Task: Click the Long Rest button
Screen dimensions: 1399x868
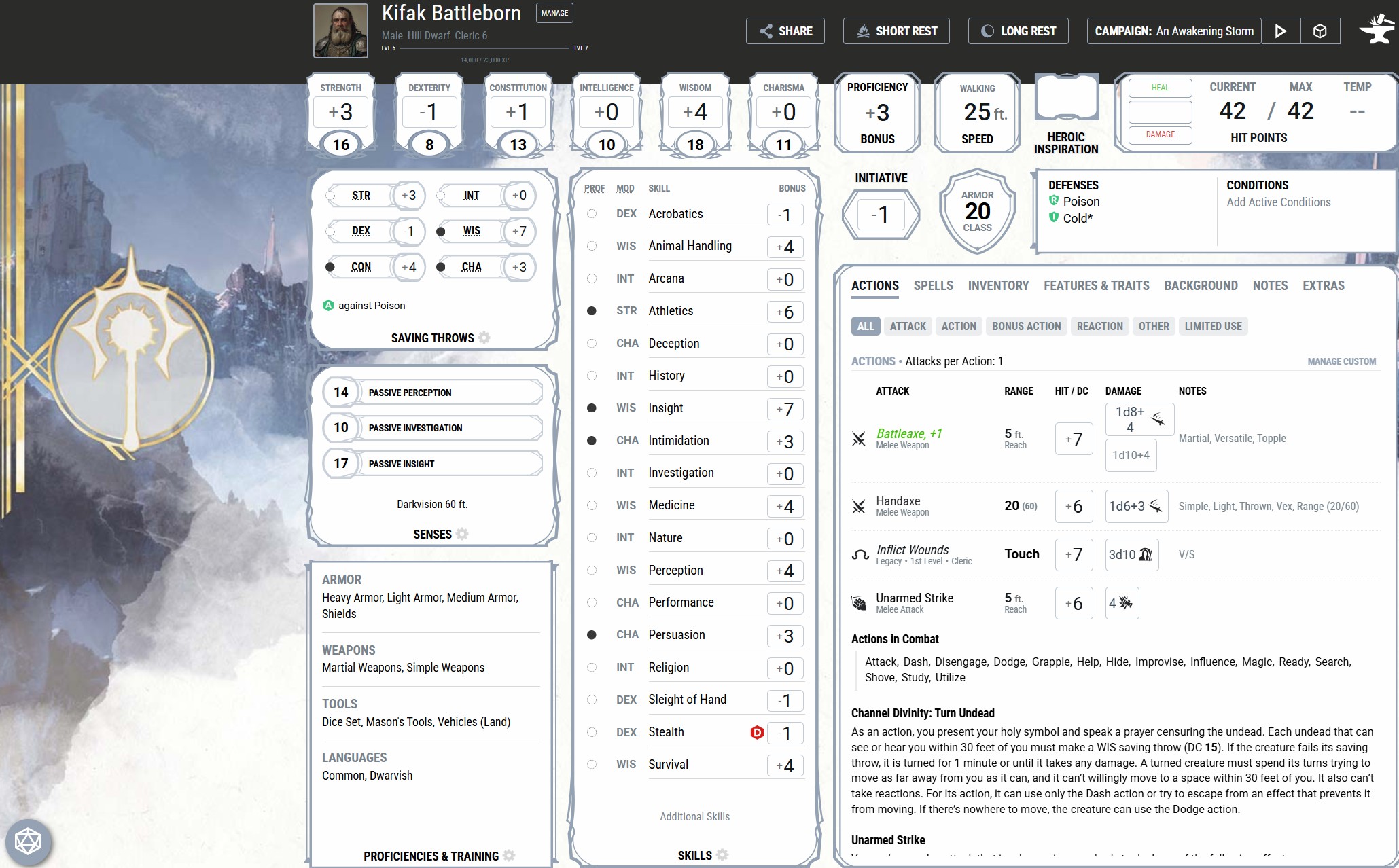Action: pos(1018,31)
